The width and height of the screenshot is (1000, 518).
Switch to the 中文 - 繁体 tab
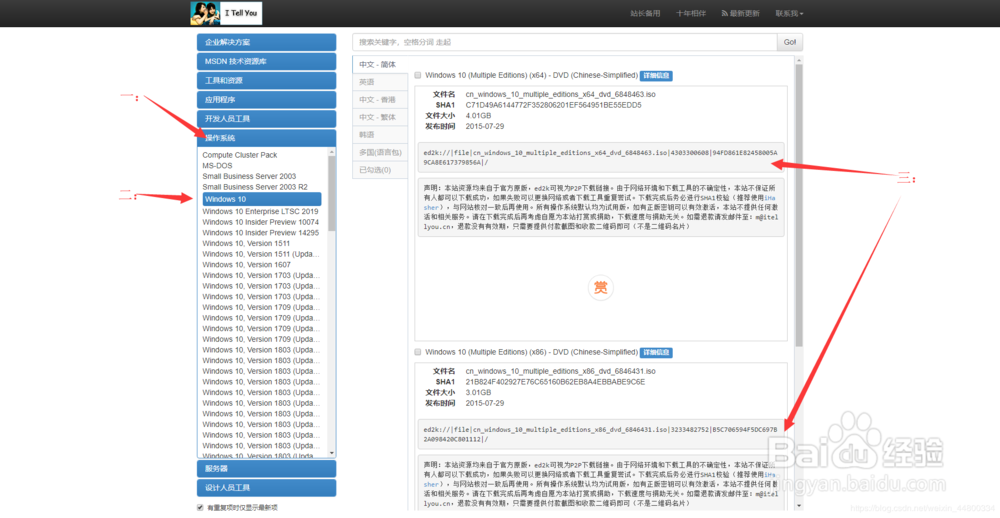point(380,117)
